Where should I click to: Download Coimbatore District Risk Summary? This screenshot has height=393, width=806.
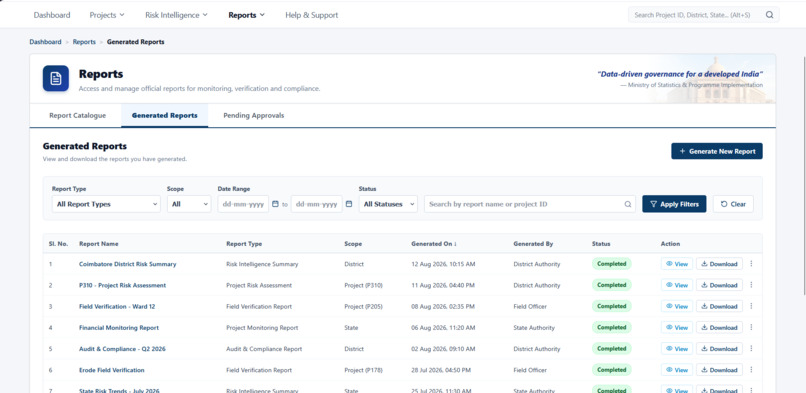(x=719, y=264)
